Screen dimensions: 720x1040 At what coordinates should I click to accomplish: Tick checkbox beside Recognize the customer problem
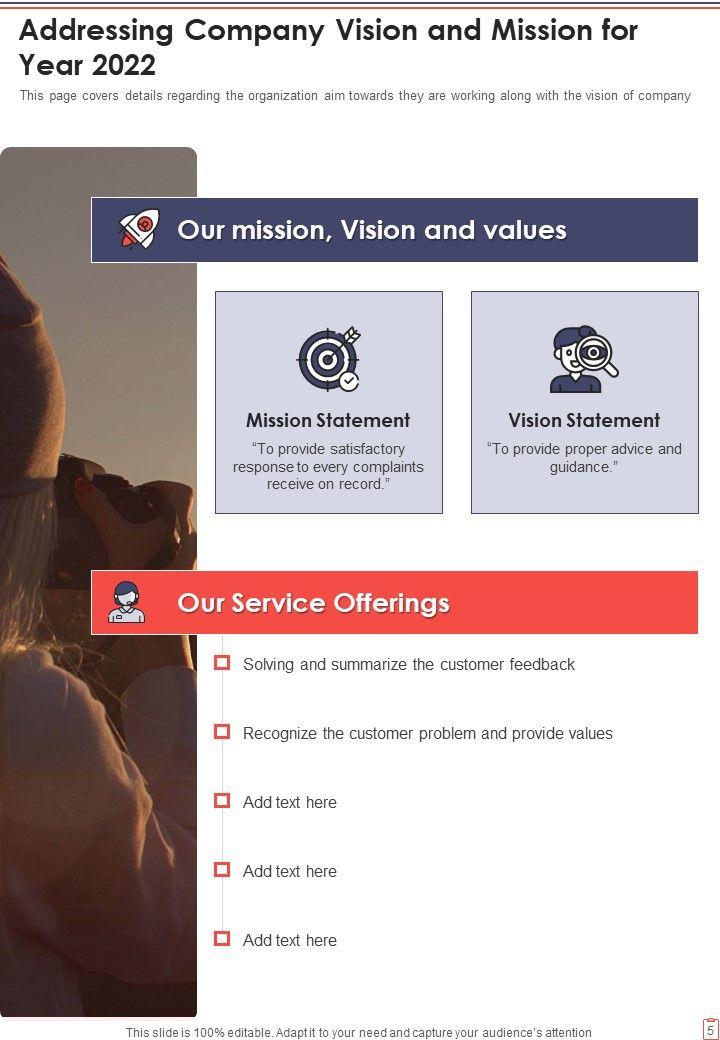222,732
